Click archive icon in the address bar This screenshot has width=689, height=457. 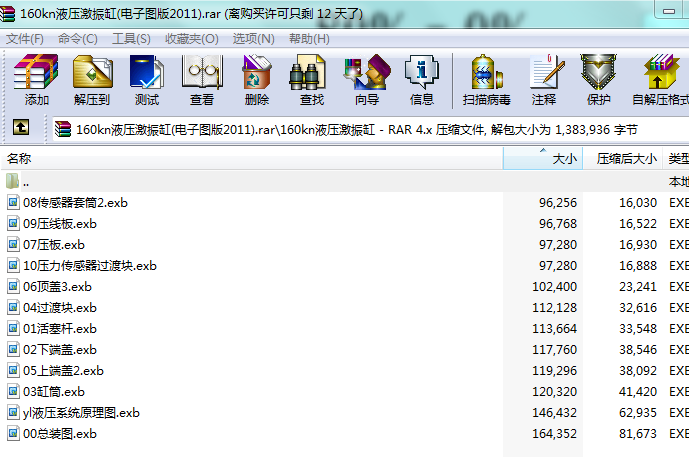[x=63, y=129]
